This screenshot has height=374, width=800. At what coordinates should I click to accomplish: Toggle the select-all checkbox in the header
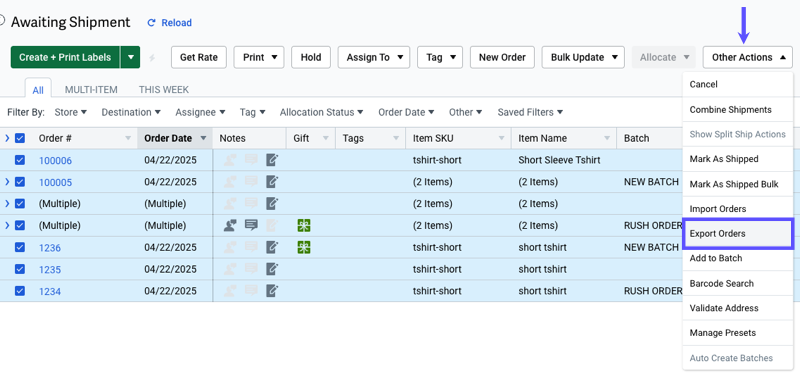coord(20,138)
